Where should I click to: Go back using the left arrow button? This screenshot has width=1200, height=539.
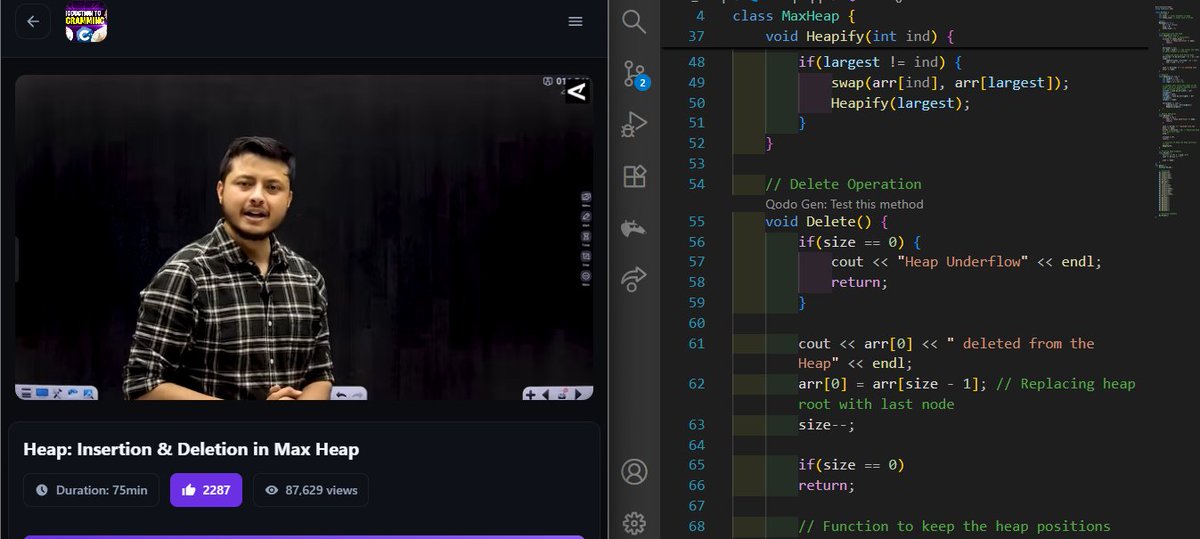pos(33,21)
